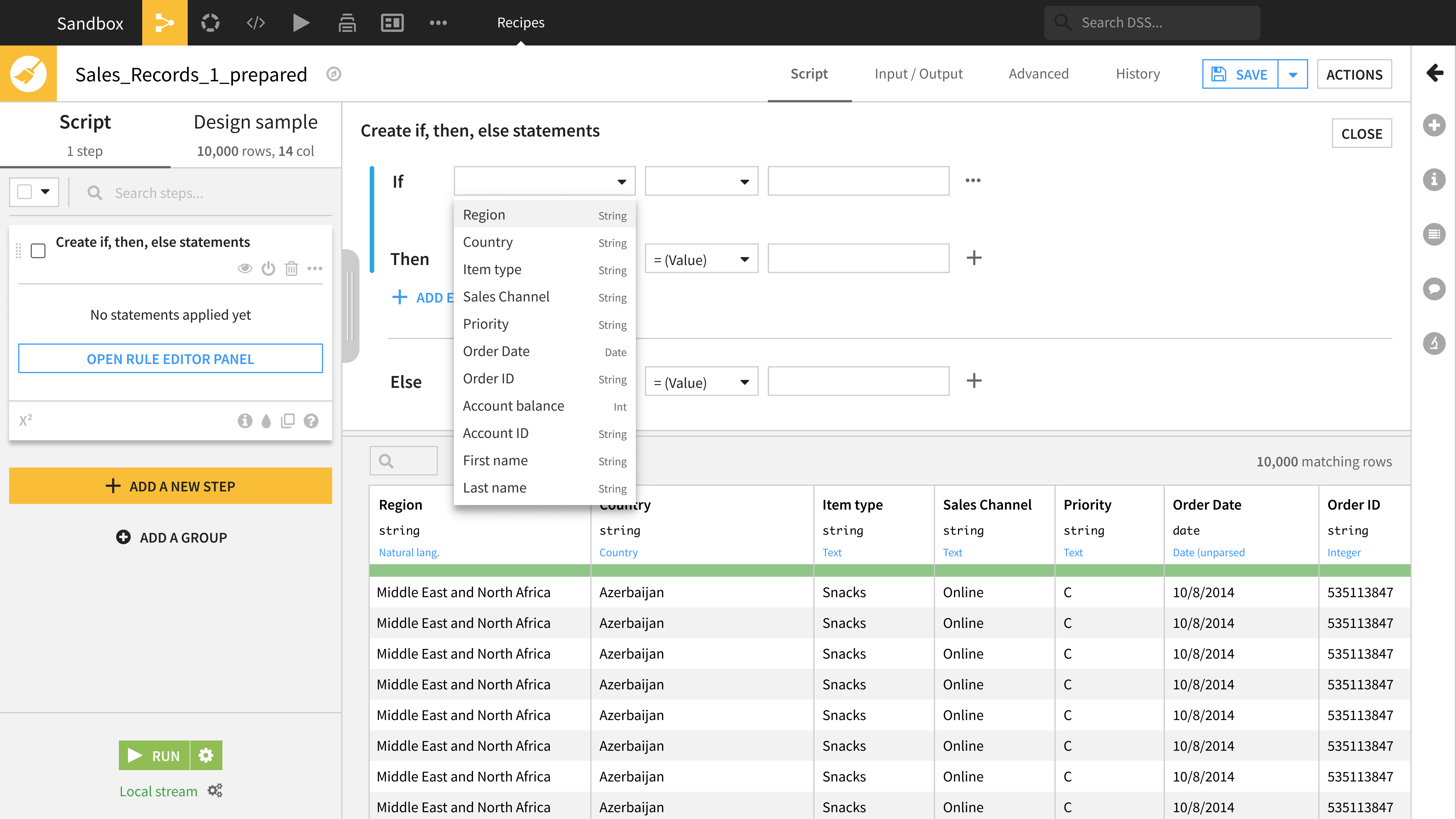Image resolution: width=1456 pixels, height=819 pixels.
Task: Toggle step preview eye icon
Action: pos(245,268)
